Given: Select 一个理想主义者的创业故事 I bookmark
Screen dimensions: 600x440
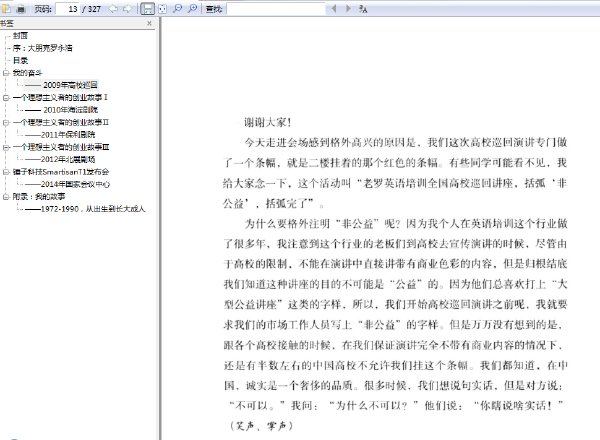Looking at the screenshot, I should 60,98.
